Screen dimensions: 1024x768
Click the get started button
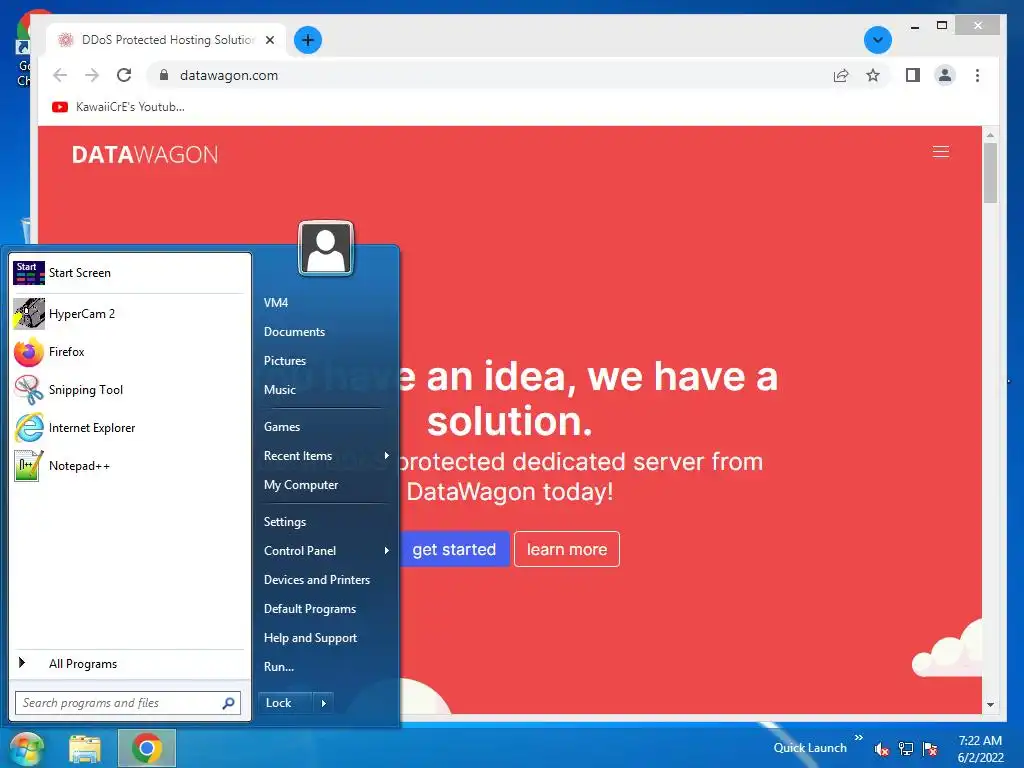coord(455,550)
